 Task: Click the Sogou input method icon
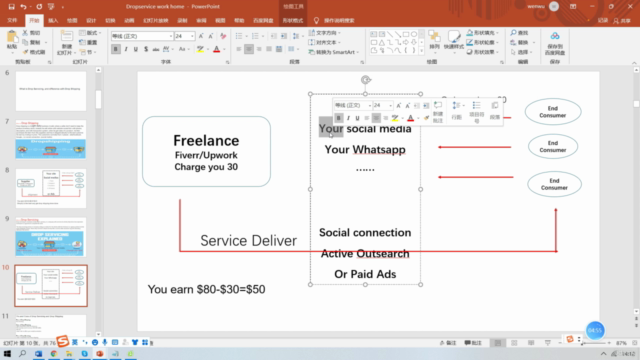tap(62, 341)
